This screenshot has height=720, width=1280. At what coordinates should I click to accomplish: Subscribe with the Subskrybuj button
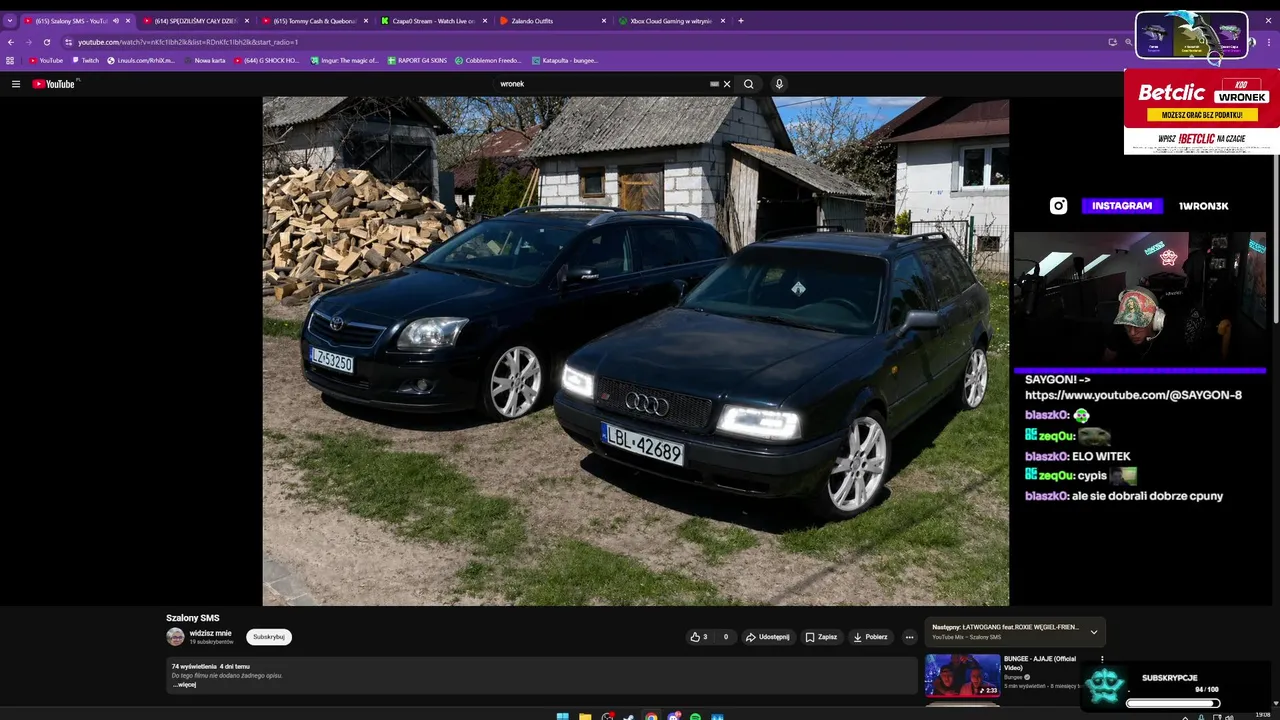(269, 637)
